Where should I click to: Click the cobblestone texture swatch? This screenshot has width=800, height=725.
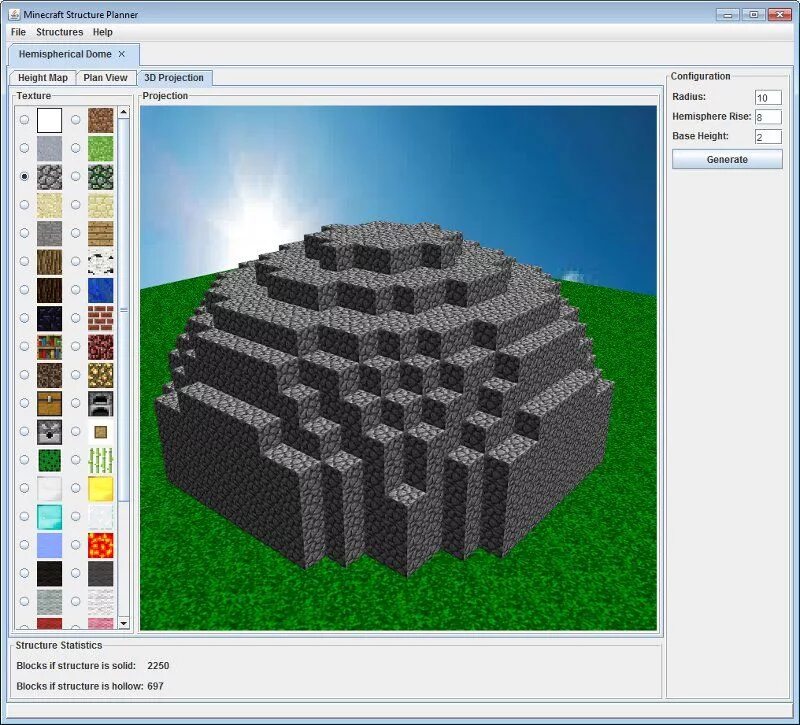point(49,177)
